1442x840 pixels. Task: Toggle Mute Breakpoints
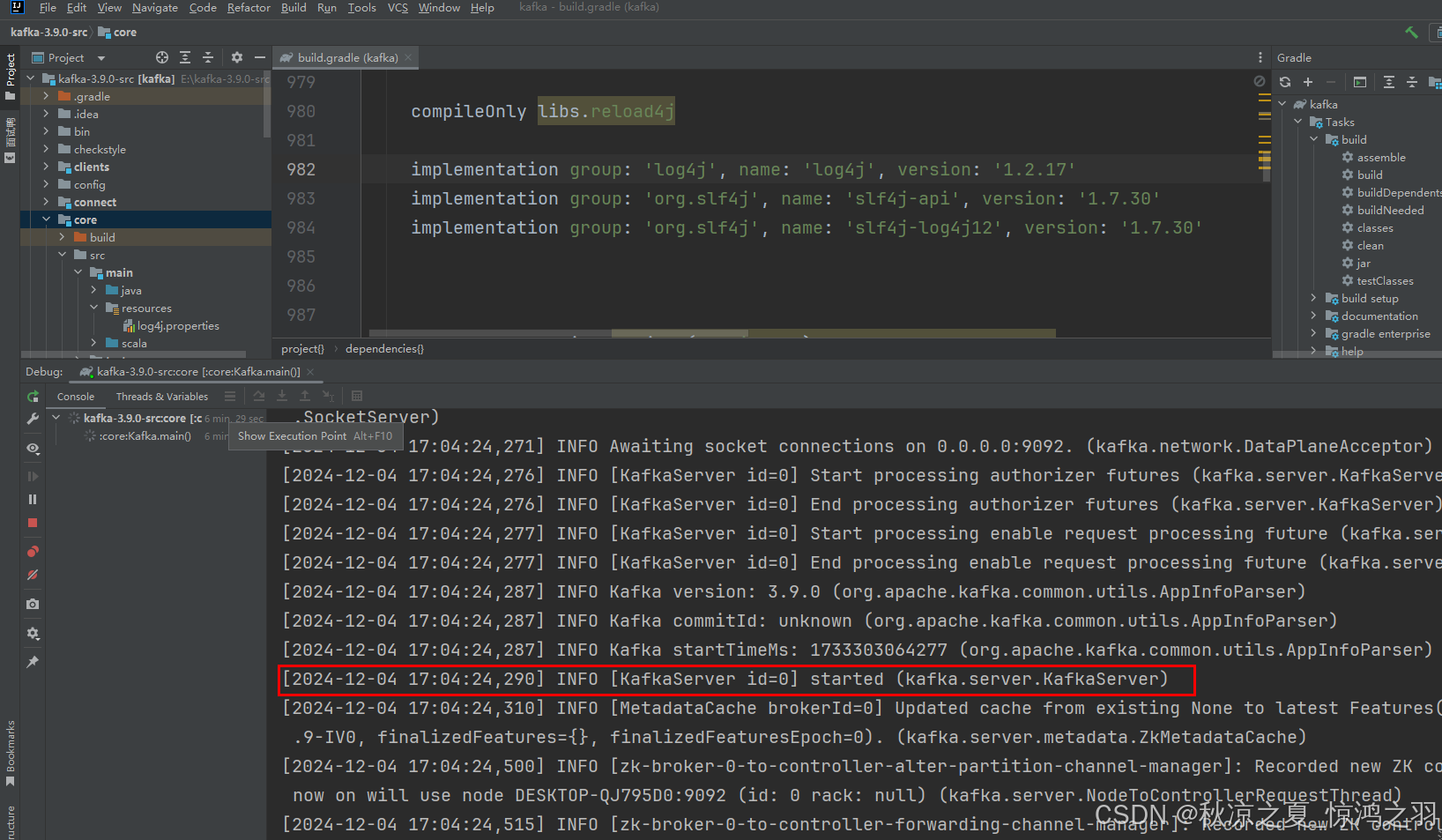point(33,576)
